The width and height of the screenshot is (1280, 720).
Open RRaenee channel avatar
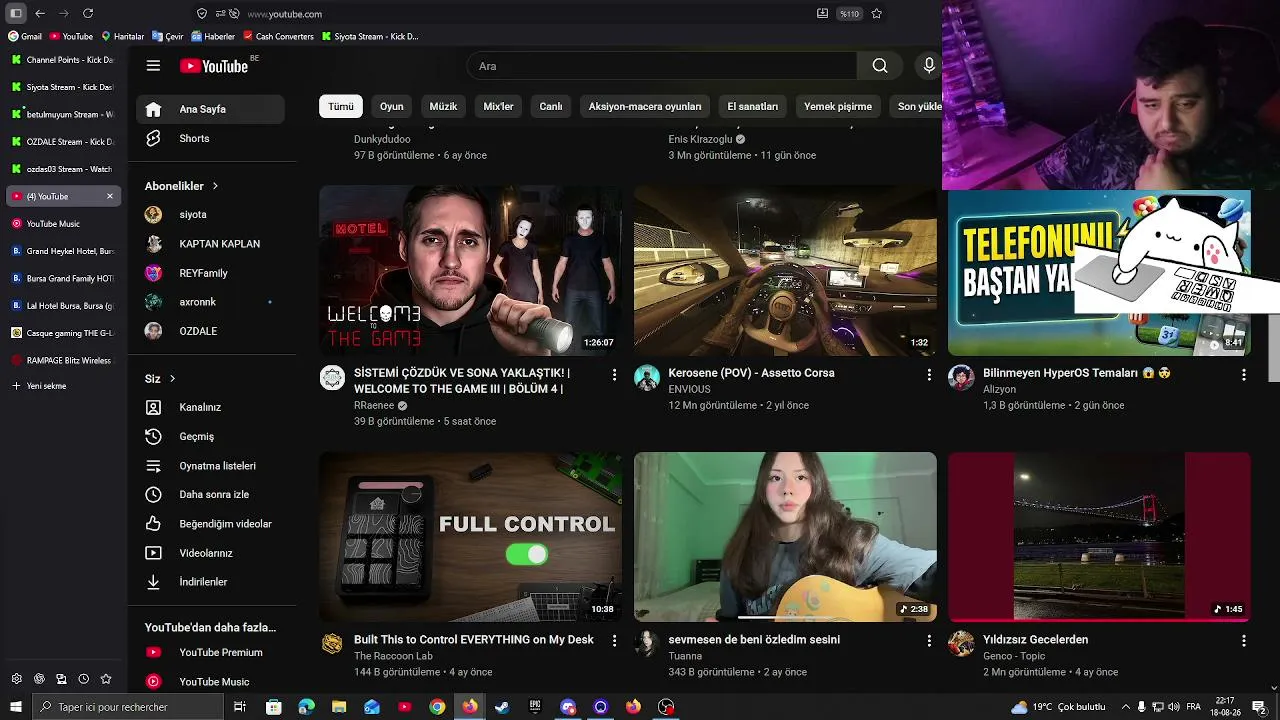(332, 377)
